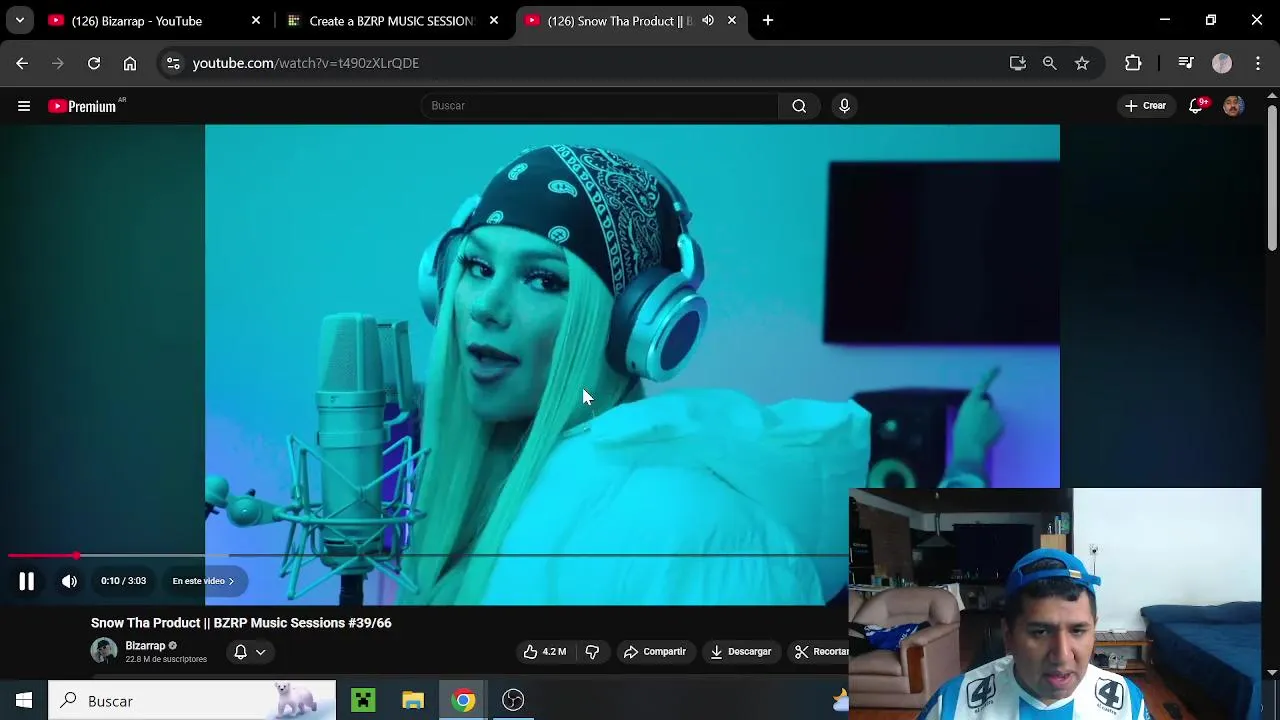
Task: Like the video with 4.2 M
Action: pyautogui.click(x=544, y=652)
